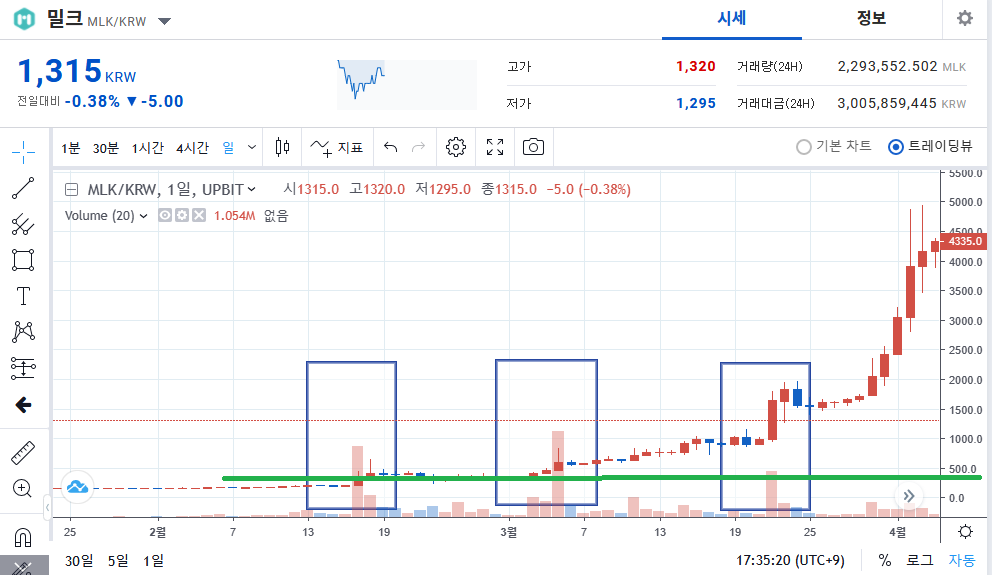
Task: Click the 거래대금 value 3,005,859,445
Action: pyautogui.click(x=886, y=103)
